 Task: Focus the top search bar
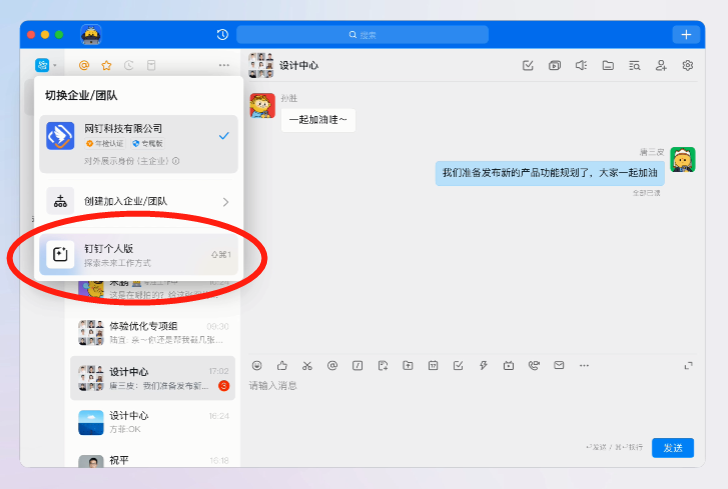coord(362,34)
